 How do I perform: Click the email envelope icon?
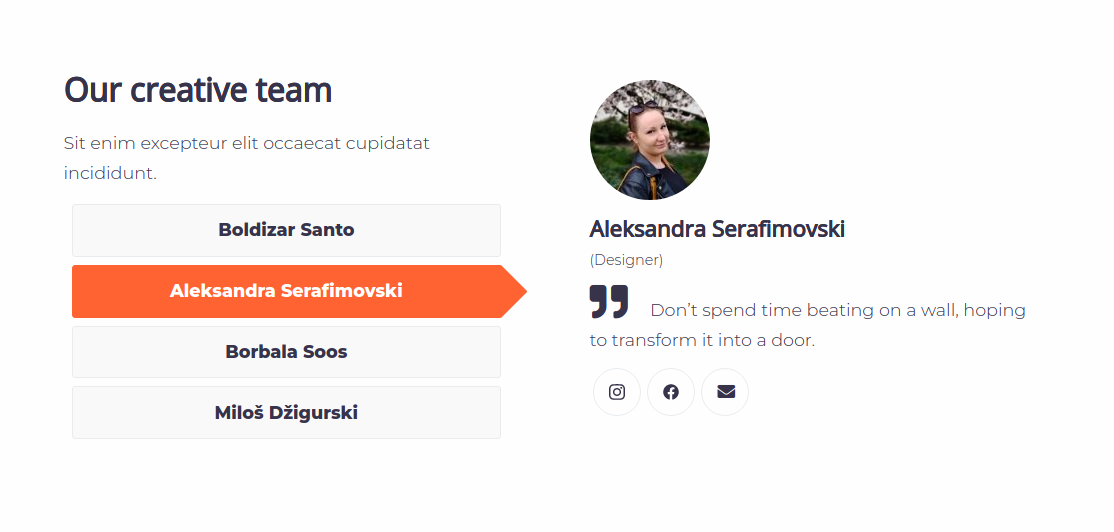725,392
